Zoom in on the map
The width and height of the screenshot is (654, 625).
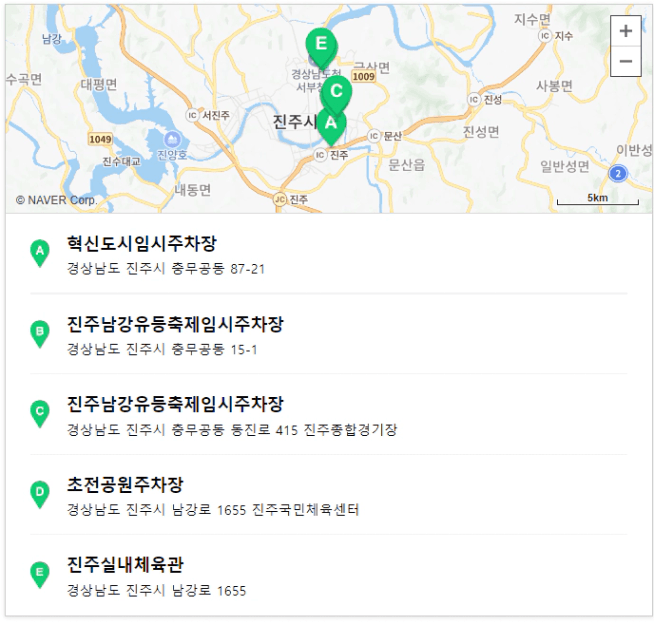click(x=626, y=31)
